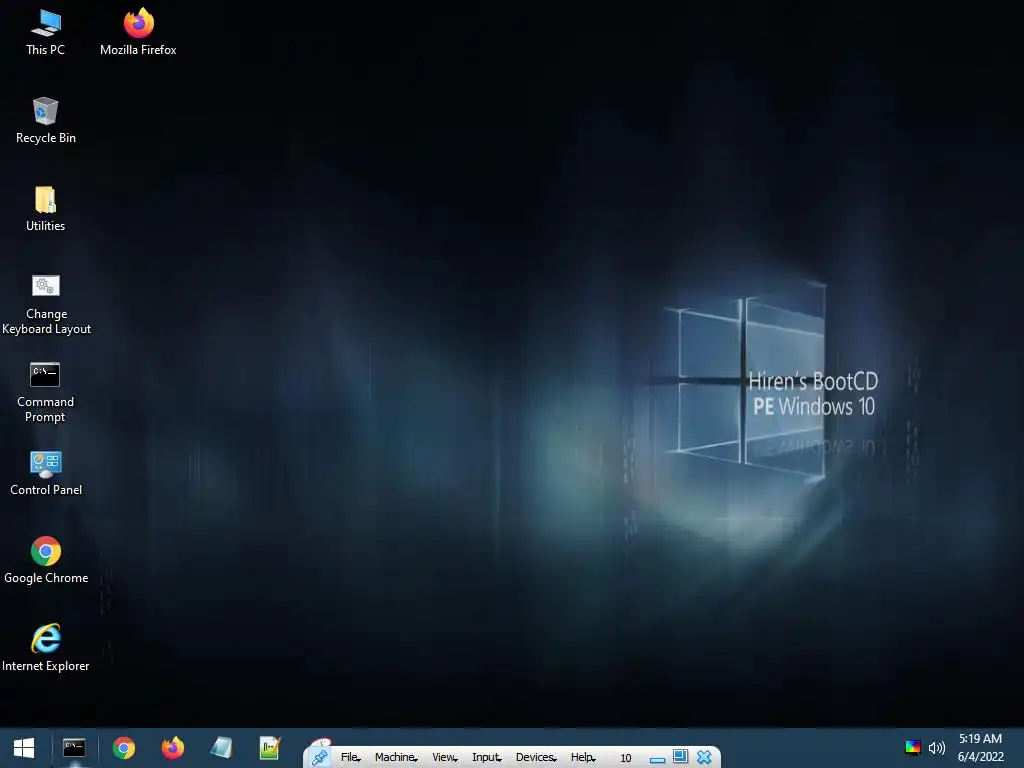Open the green notepad taskbar app
Screen dimensions: 1024x768
270,748
